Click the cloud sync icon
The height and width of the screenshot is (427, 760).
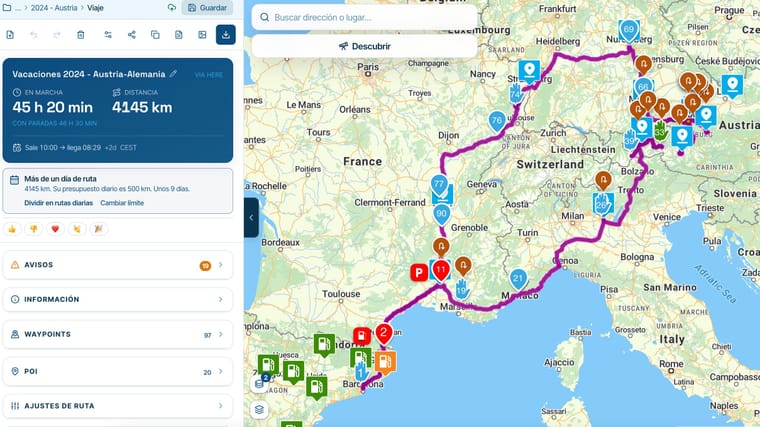(x=172, y=8)
